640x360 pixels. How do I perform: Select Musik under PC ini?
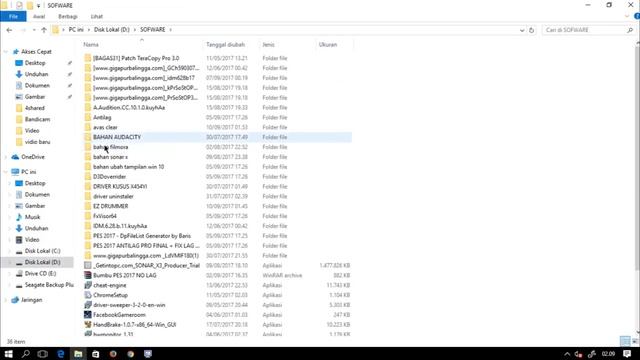coord(32,217)
